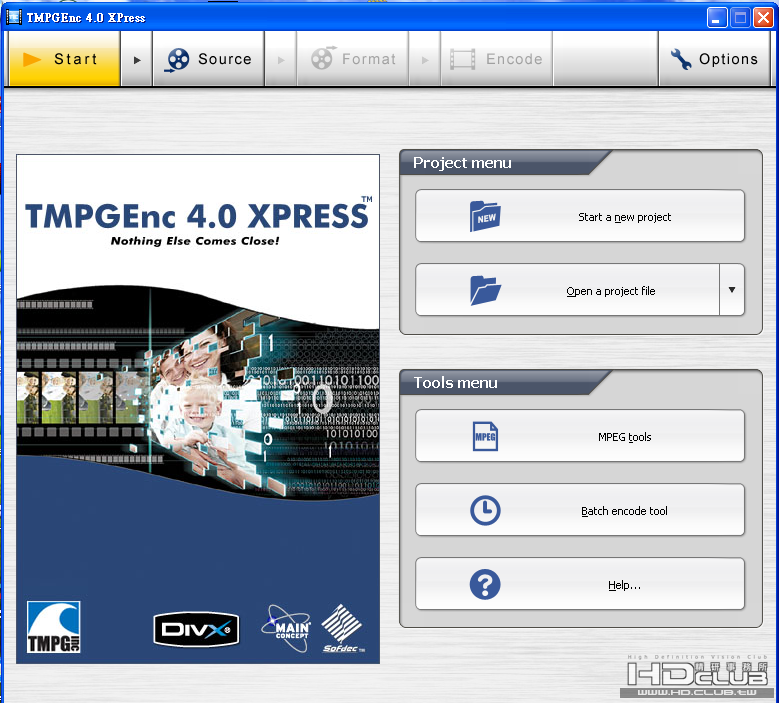Click the MPEG document icon
The image size is (779, 703).
(485, 436)
